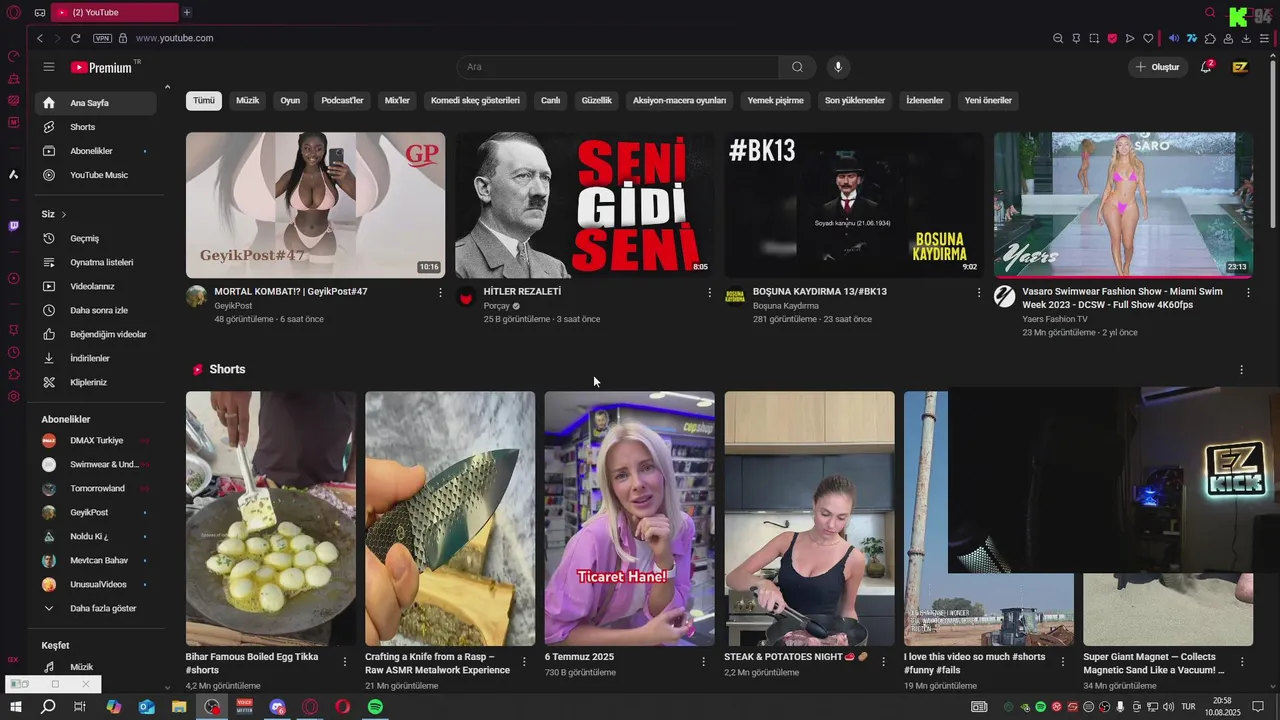Viewport: 1280px width, 720px height.
Task: Open the DMAX Türkiye subscription channel
Action: (96, 441)
